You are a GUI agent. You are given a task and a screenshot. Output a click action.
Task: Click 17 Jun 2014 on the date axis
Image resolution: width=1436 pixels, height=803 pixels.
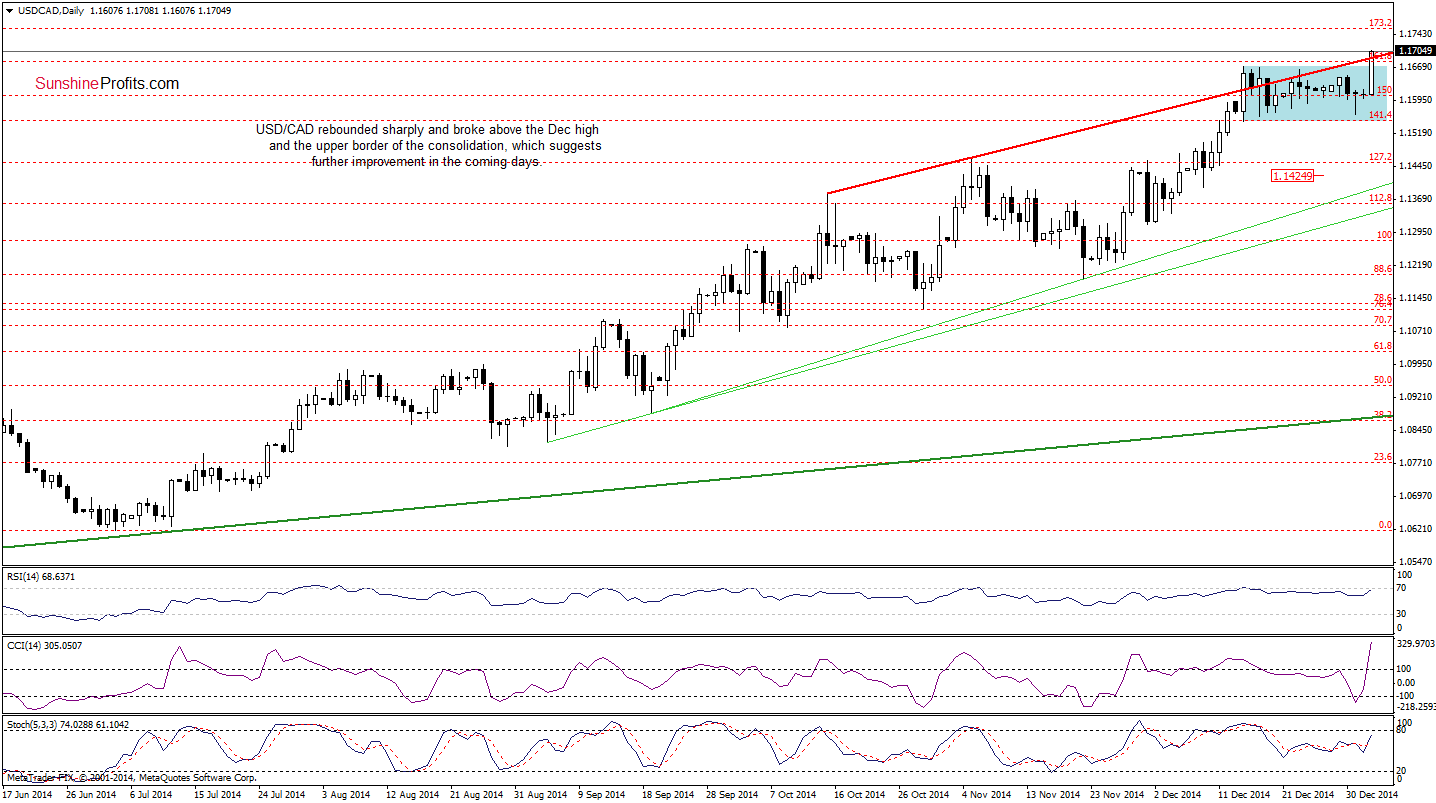pos(29,795)
